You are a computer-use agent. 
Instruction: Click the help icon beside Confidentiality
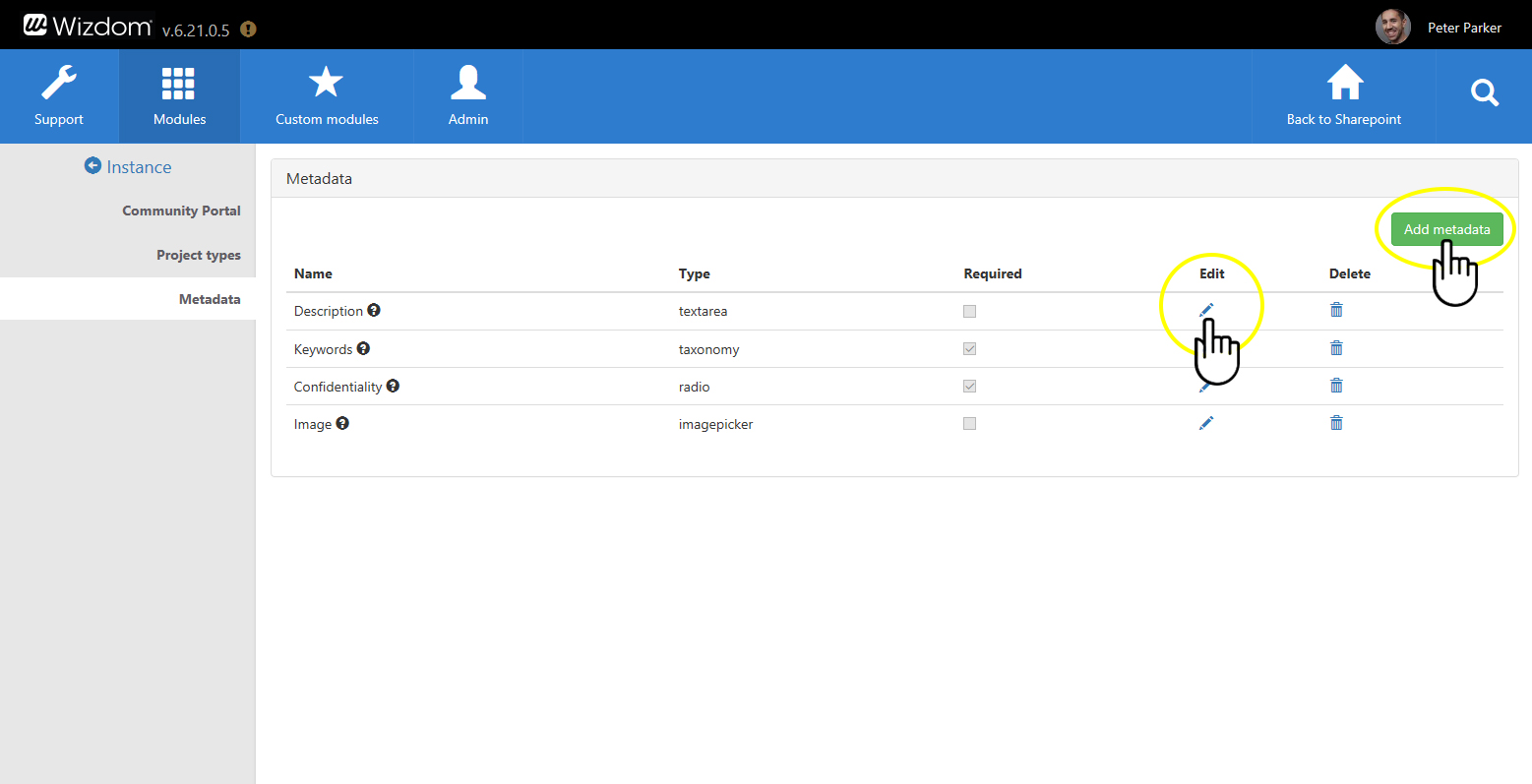[393, 386]
